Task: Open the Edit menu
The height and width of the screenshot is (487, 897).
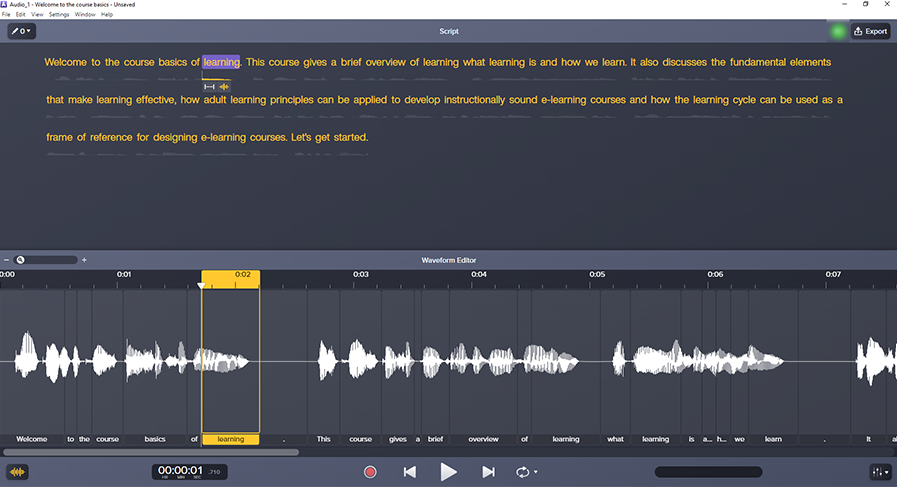Action: (x=21, y=14)
